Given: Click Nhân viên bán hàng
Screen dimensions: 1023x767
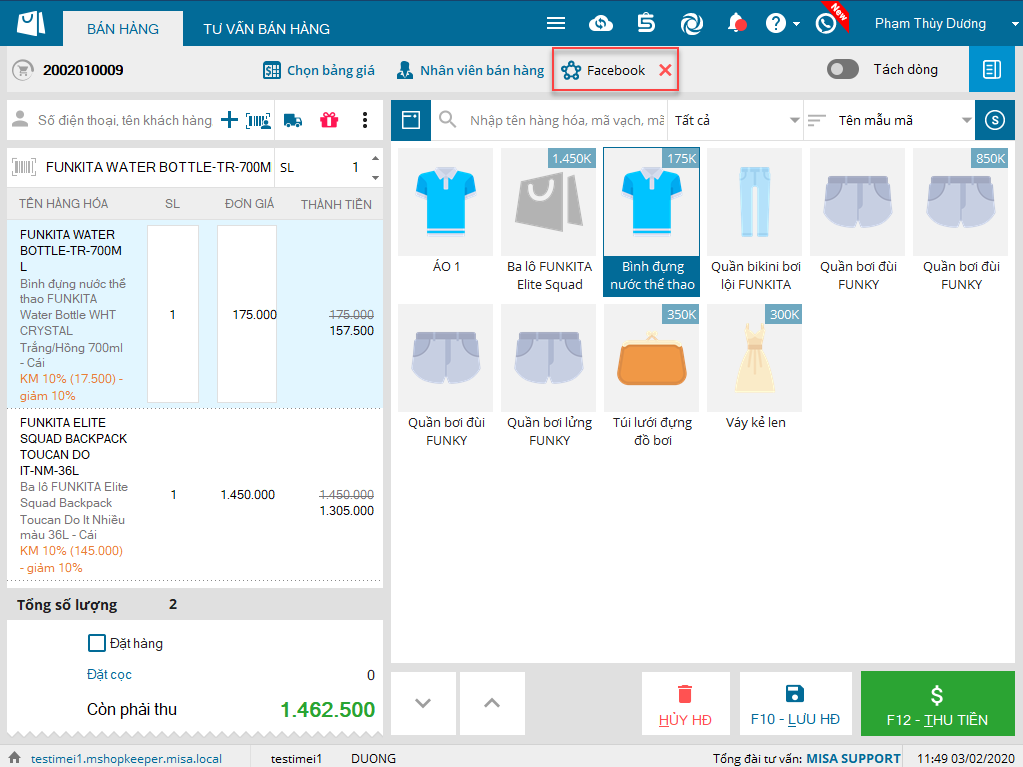Looking at the screenshot, I should point(470,70).
